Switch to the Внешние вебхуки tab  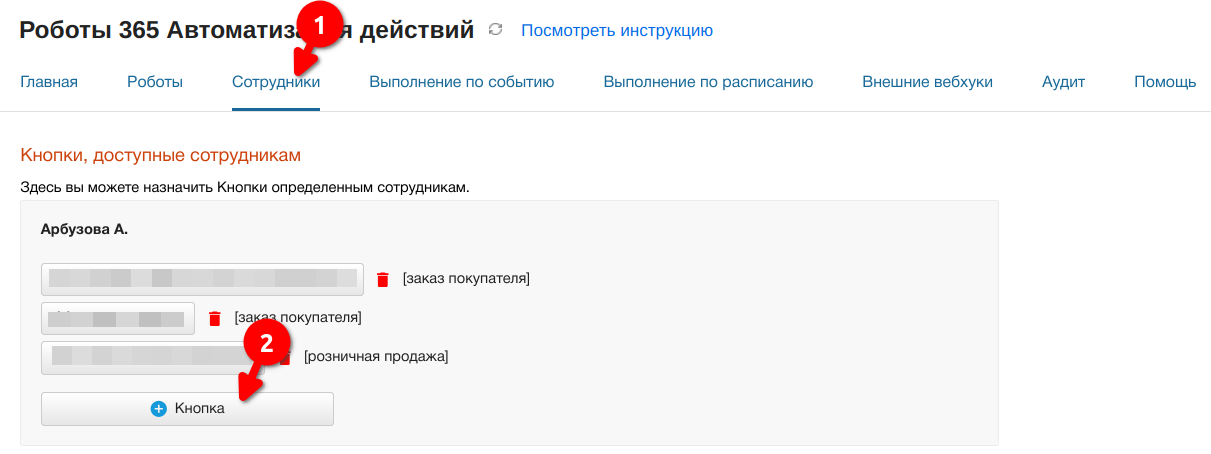pos(928,82)
